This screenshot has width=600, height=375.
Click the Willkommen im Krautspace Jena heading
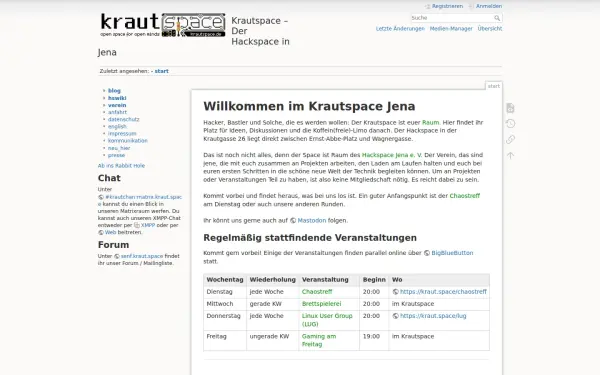point(309,106)
